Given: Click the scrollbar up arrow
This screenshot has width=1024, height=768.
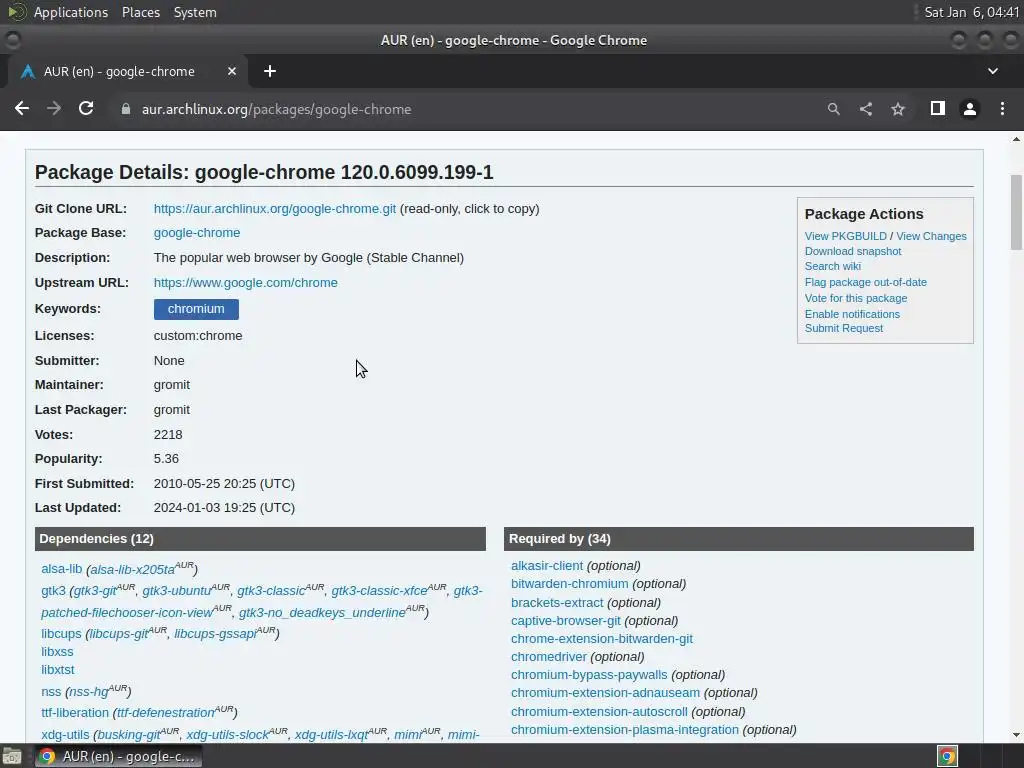Looking at the screenshot, I should (x=1016, y=139).
